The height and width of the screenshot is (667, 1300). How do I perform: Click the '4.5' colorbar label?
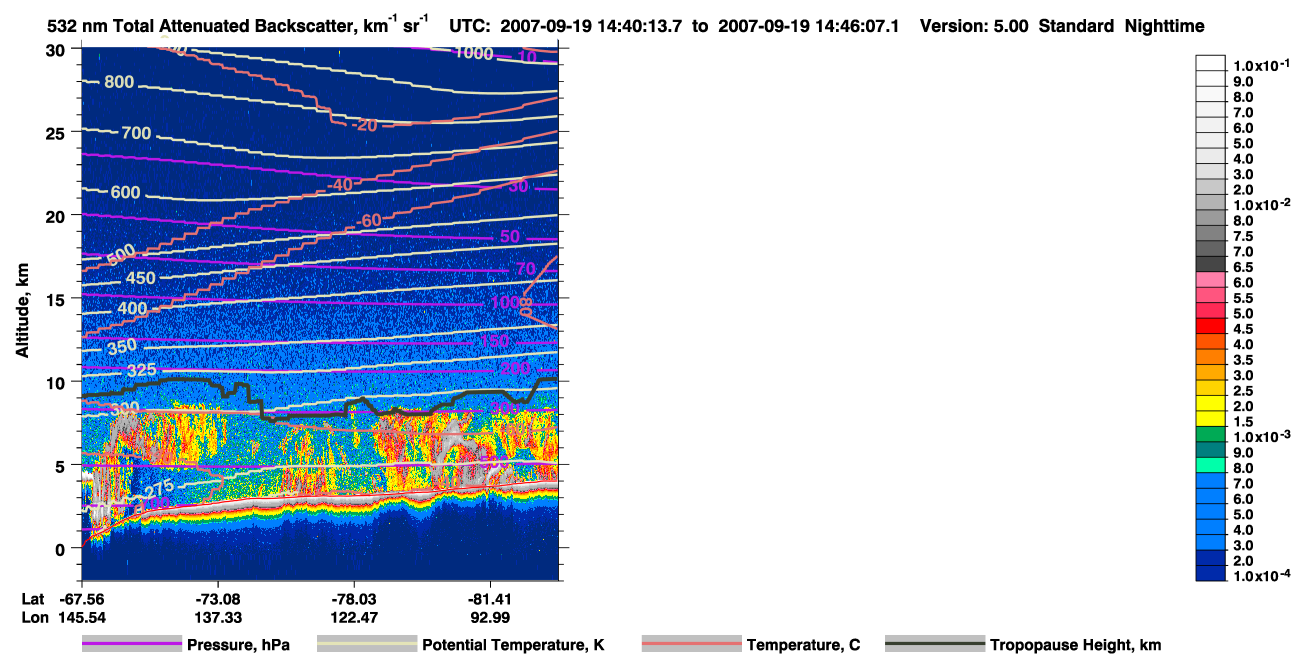1243,329
